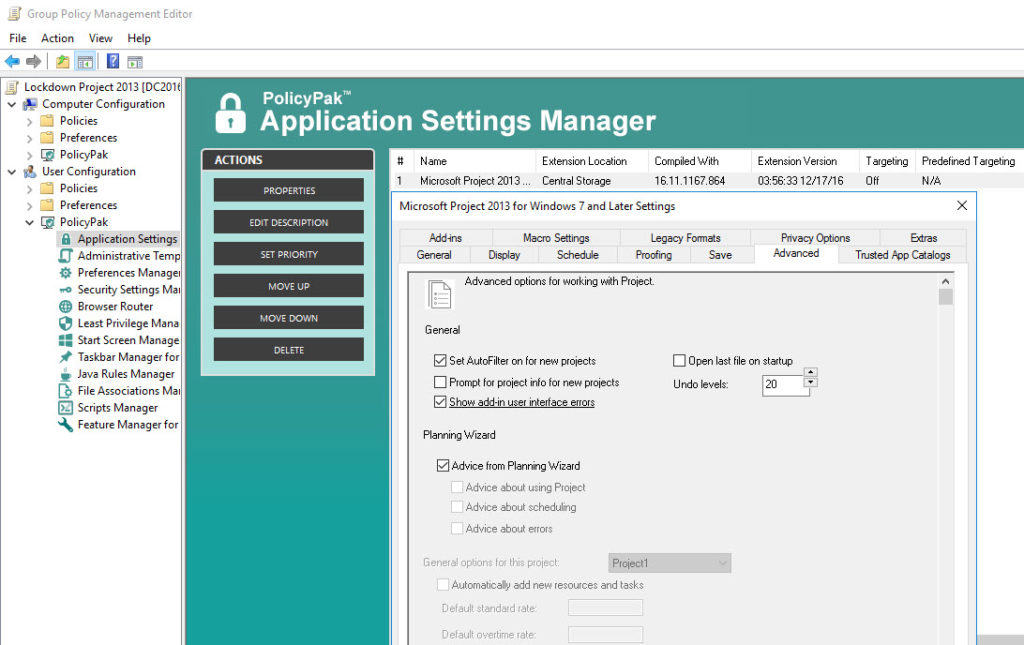Screen dimensions: 1024x645
Task: Check Open last file on startup
Action: tap(679, 361)
